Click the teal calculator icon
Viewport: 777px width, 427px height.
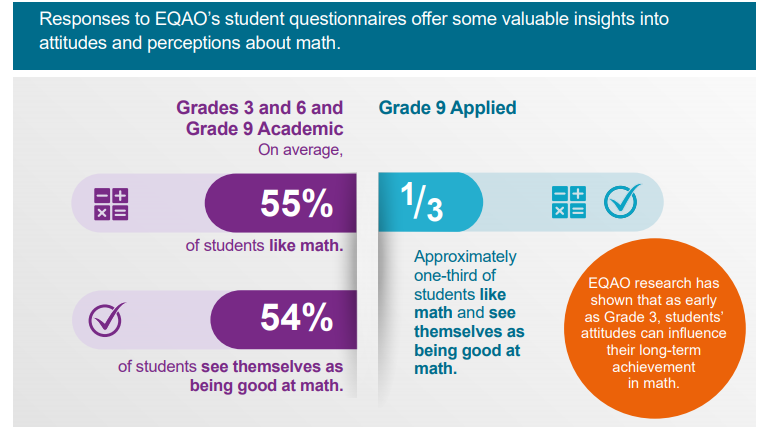coord(570,202)
